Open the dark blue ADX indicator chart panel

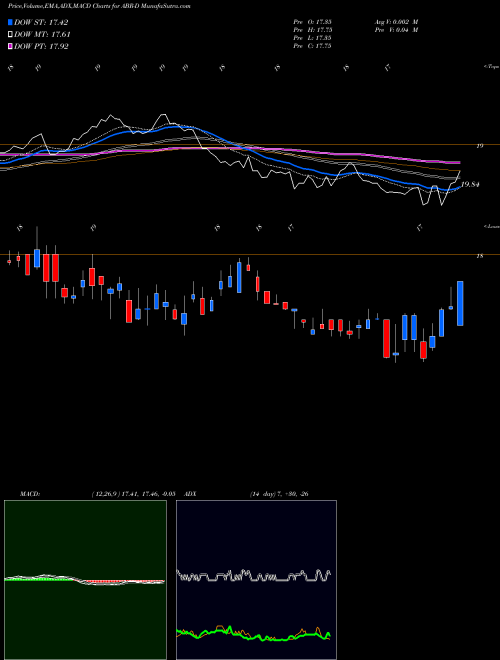point(256,580)
